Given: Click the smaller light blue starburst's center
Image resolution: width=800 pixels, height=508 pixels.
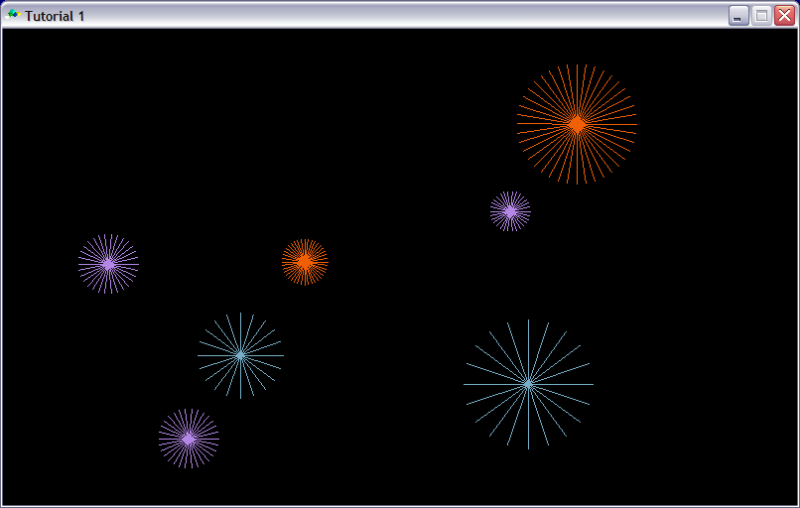Looking at the screenshot, I should [x=240, y=355].
